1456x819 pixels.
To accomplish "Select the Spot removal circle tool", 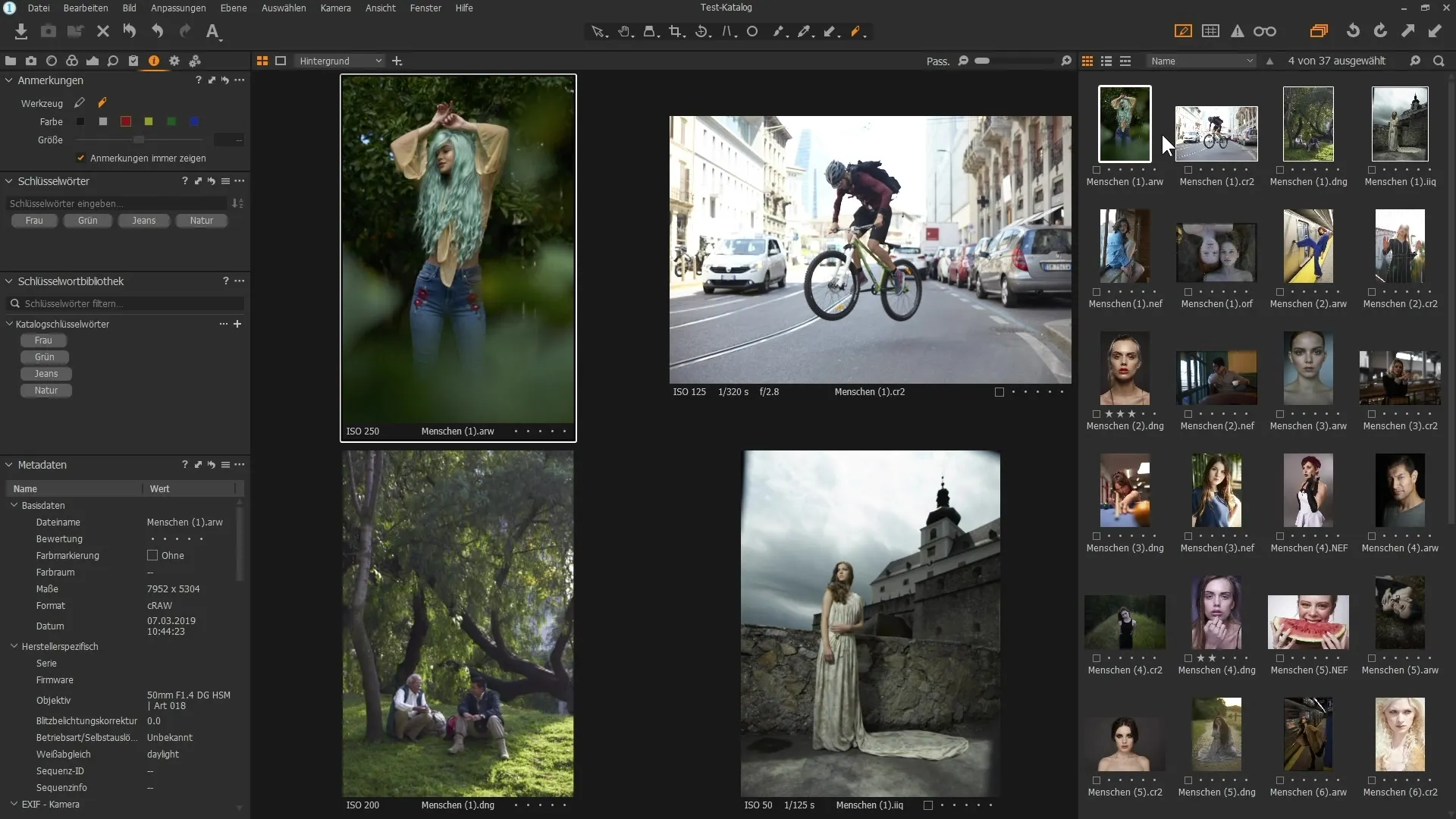I will click(x=752, y=32).
